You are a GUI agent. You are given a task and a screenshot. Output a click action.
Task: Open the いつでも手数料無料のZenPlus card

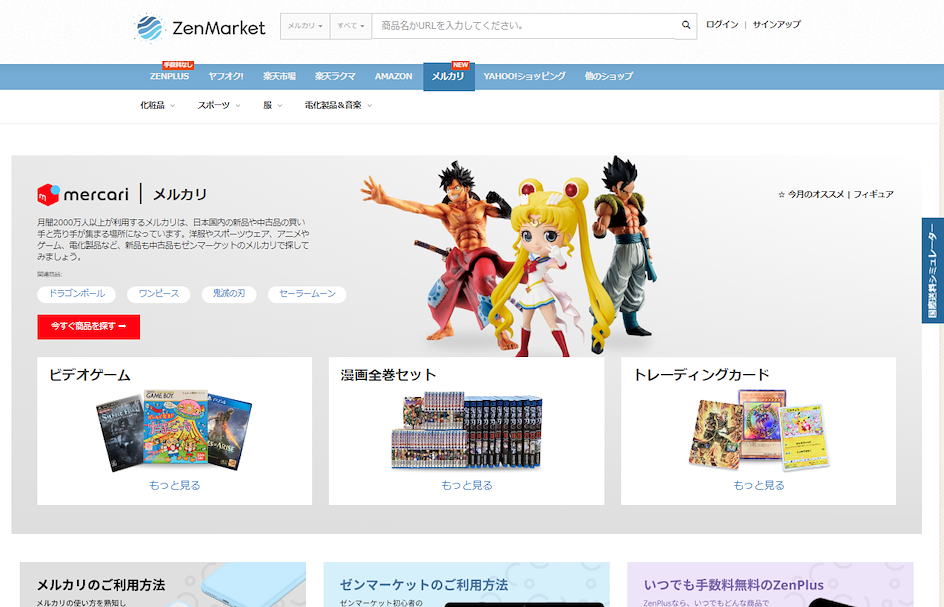coord(770,585)
